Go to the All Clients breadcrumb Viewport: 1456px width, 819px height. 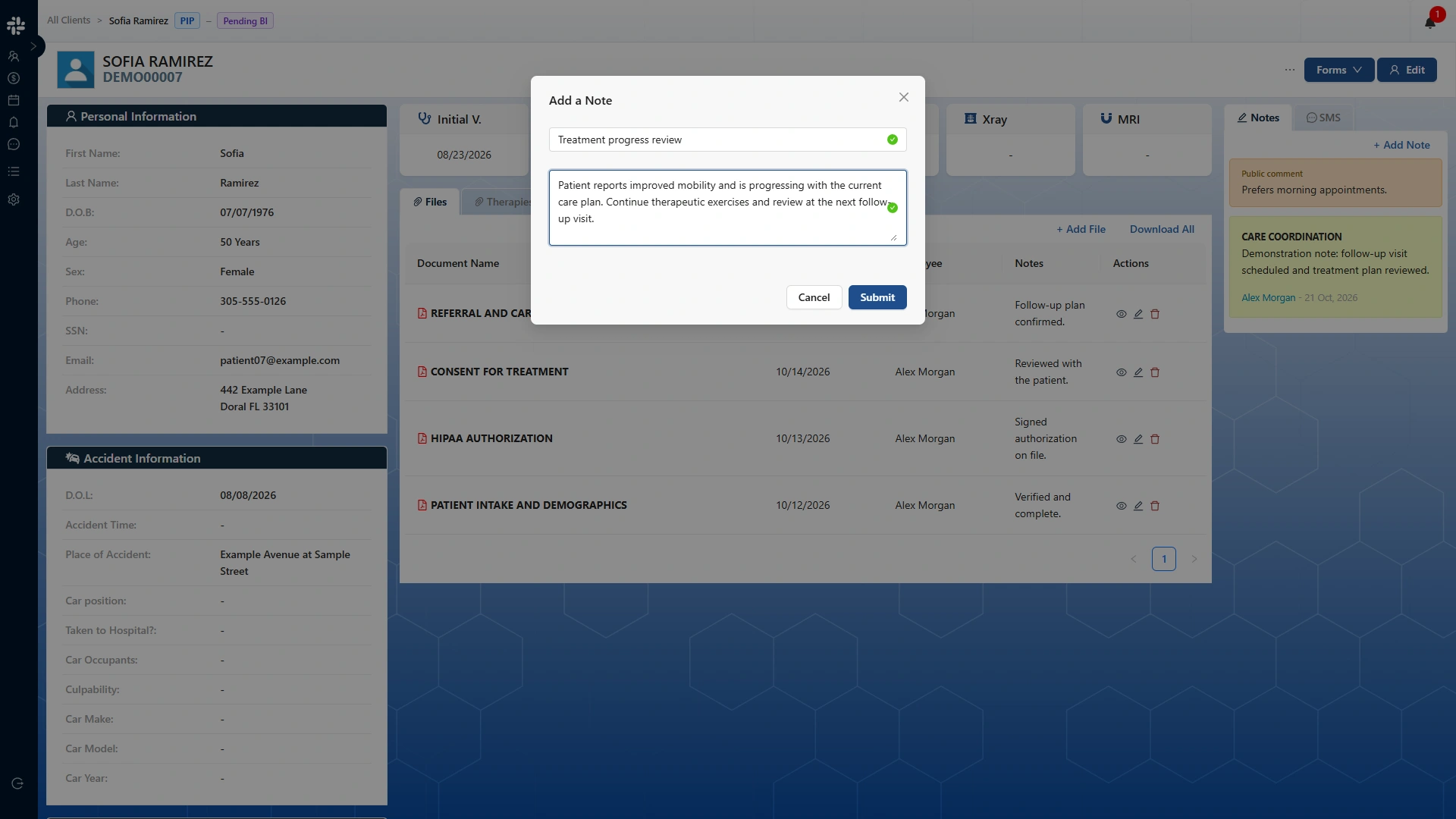(68, 20)
